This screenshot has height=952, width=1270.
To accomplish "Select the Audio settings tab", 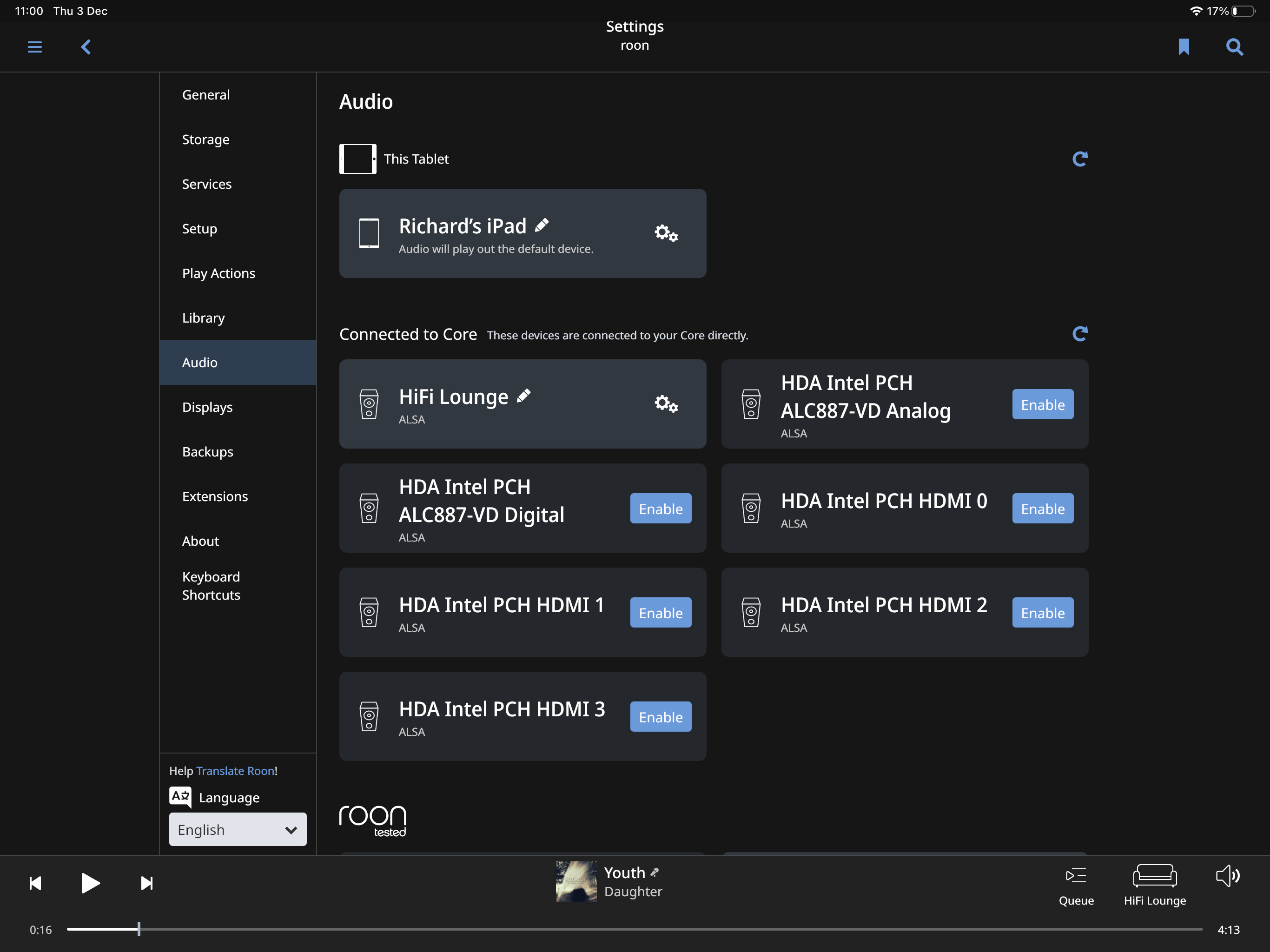I will pyautogui.click(x=238, y=362).
